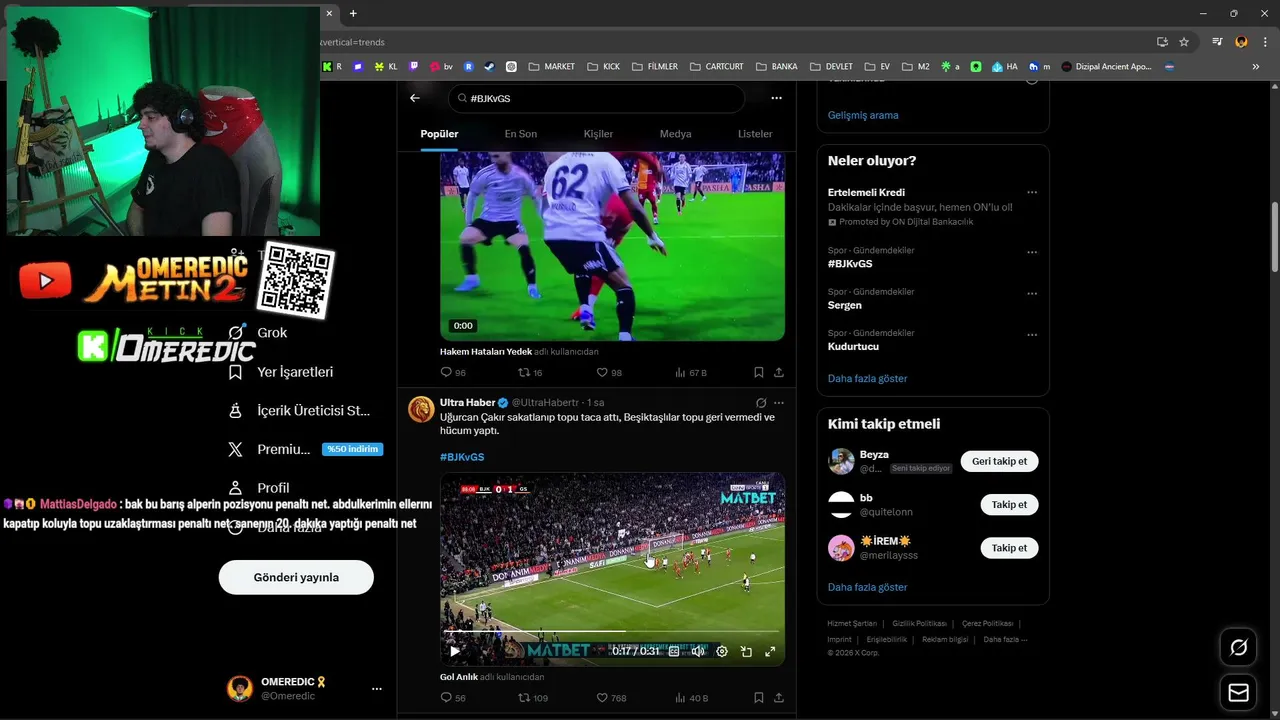1280x720 pixels.
Task: Open the floating messages button
Action: point(1238,693)
